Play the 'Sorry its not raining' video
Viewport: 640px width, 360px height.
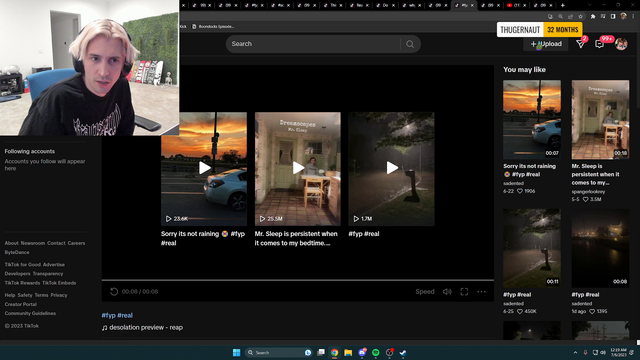click(204, 168)
